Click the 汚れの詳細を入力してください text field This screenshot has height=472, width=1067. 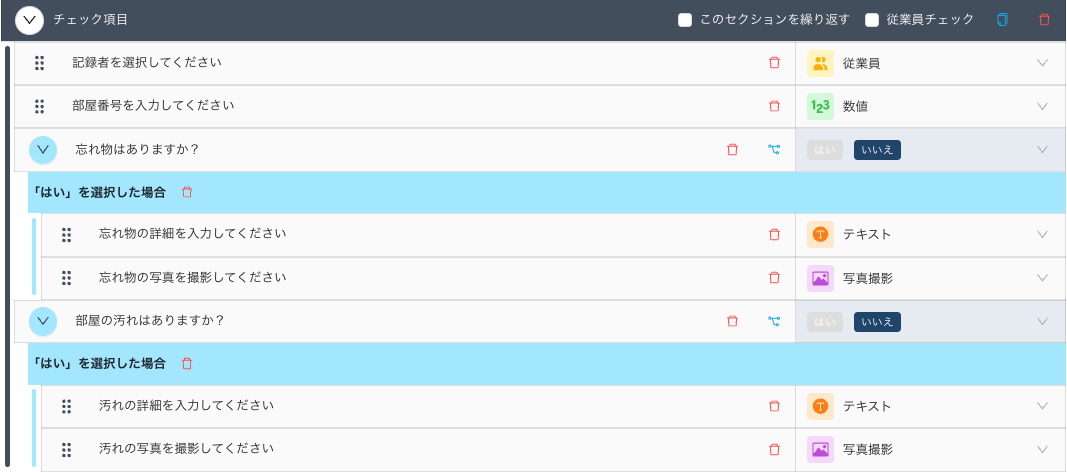click(x=400, y=406)
